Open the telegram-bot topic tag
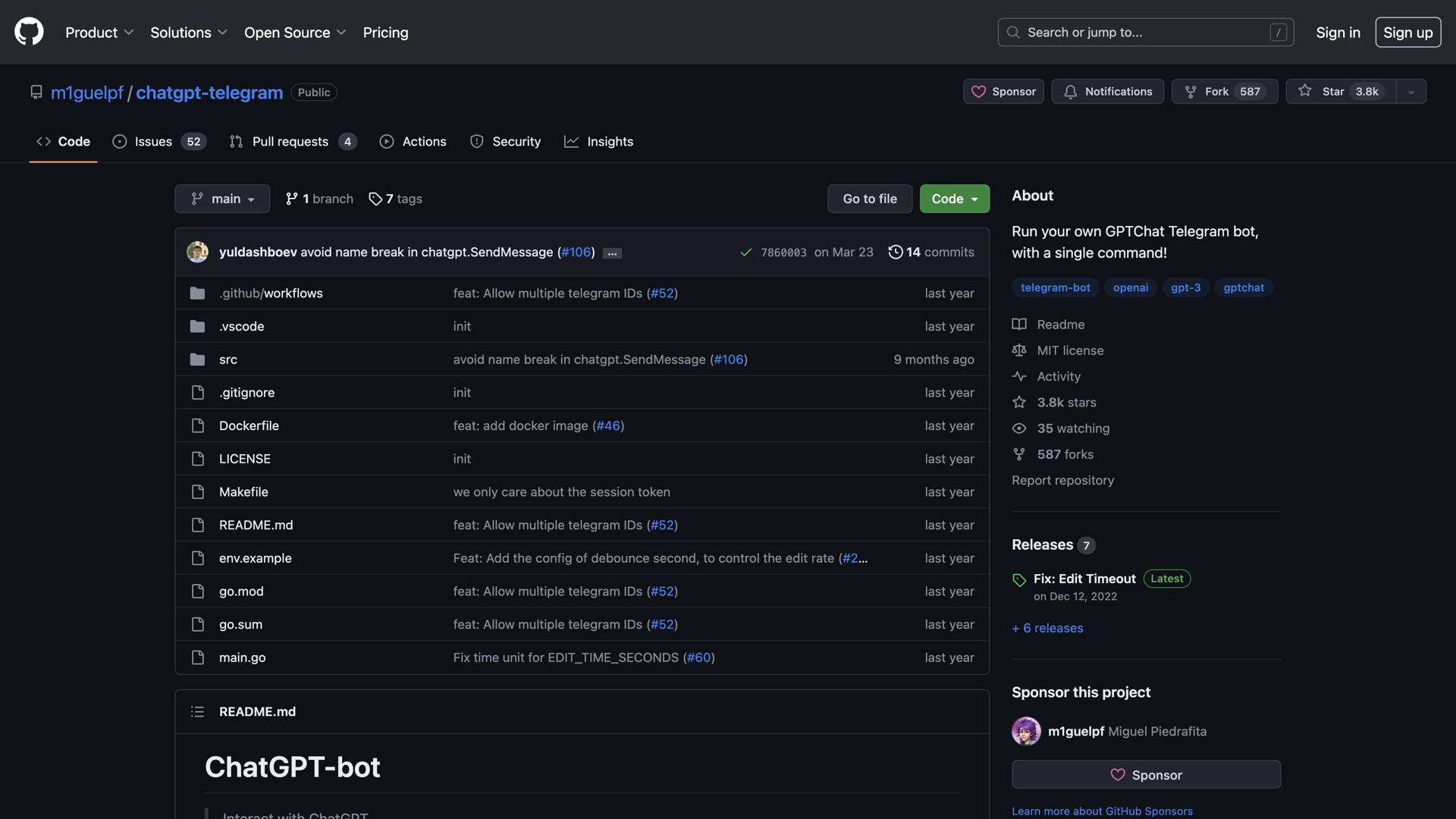Viewport: 1456px width, 819px height. (x=1055, y=287)
